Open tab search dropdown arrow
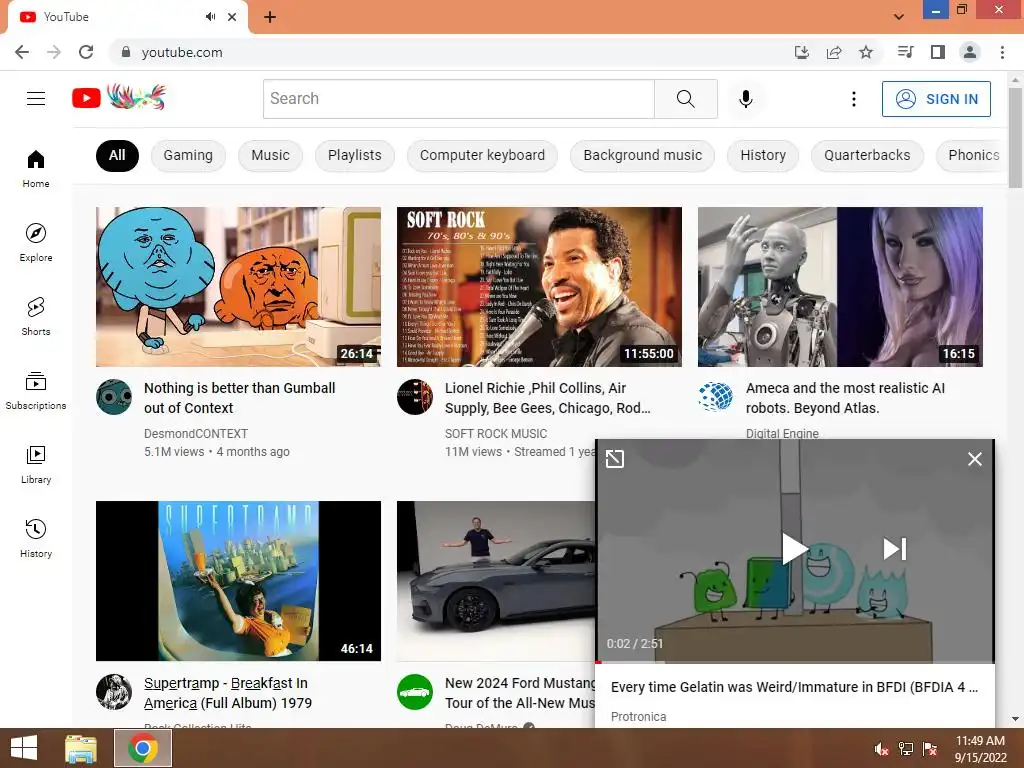Image resolution: width=1024 pixels, height=768 pixels. [899, 17]
